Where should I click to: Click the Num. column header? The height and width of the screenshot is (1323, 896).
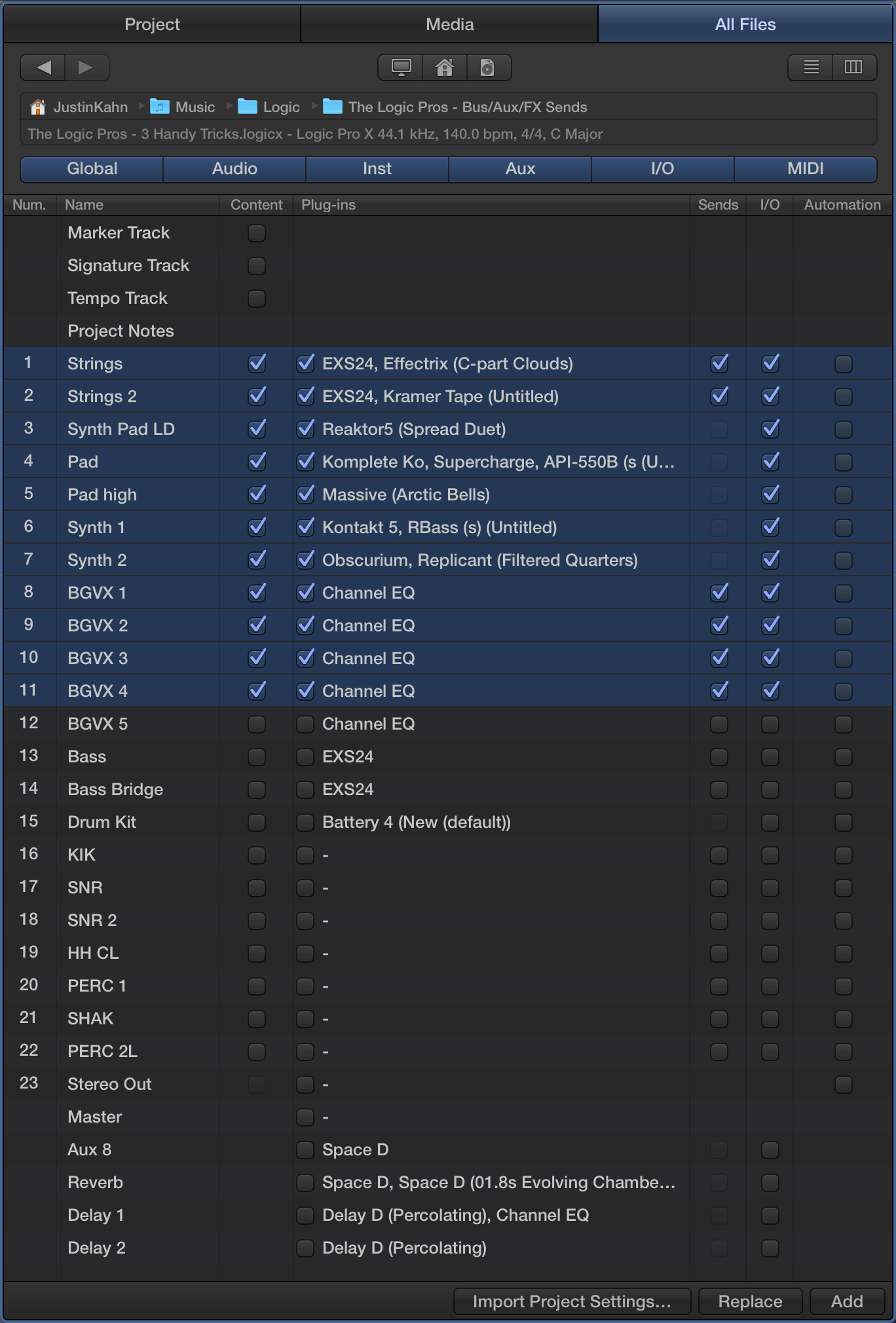(29, 205)
